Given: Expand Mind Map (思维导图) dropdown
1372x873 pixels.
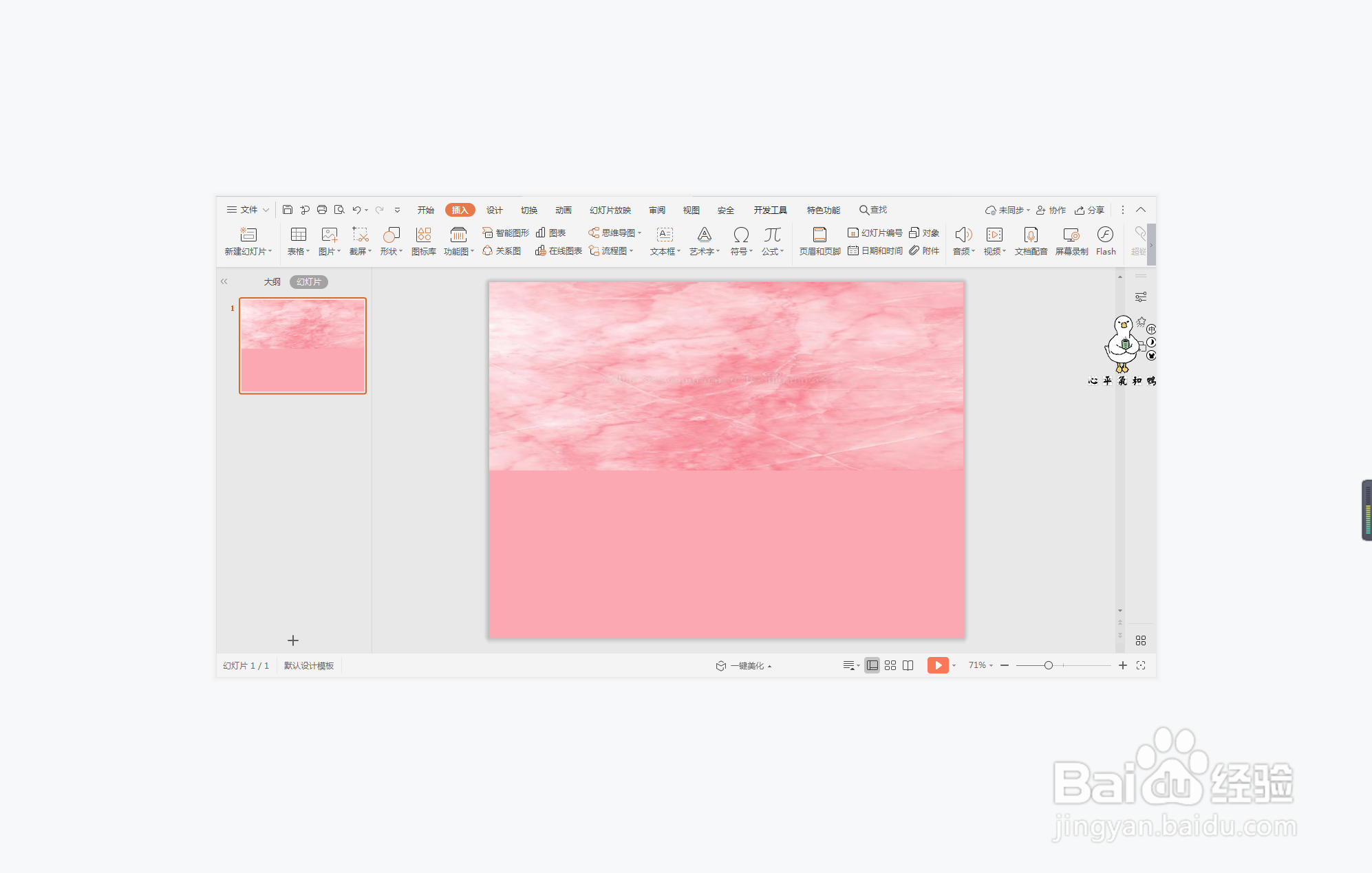Looking at the screenshot, I should tap(639, 233).
